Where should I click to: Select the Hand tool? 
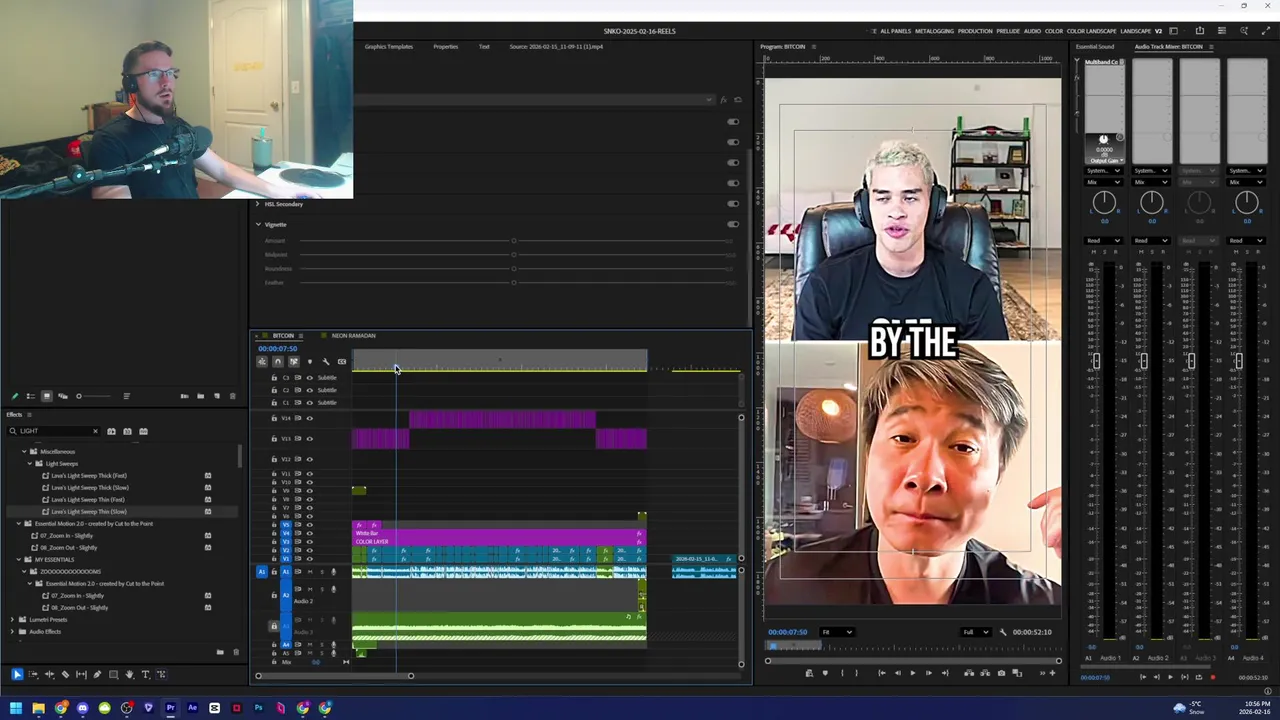tap(129, 675)
